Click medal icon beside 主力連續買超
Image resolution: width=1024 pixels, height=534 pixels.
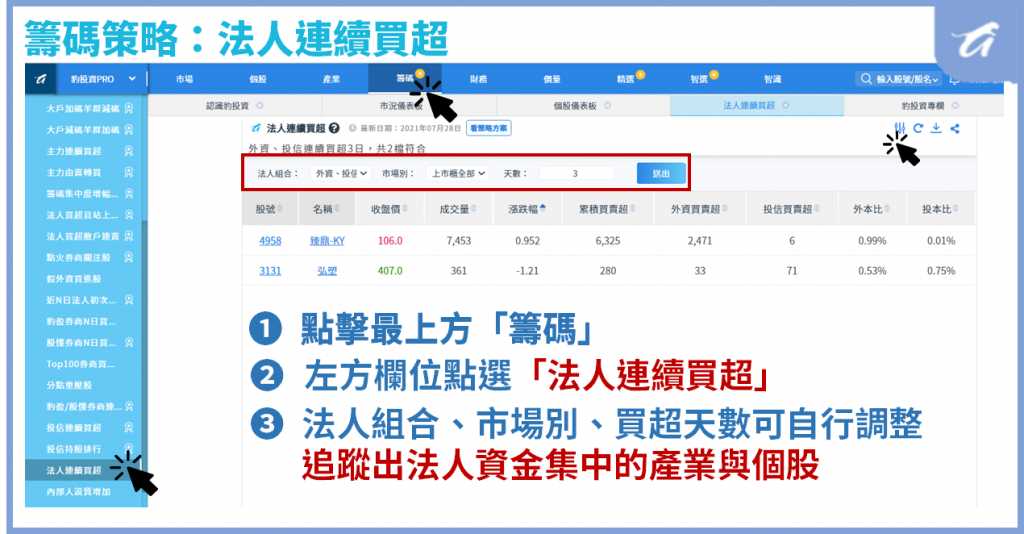129,151
